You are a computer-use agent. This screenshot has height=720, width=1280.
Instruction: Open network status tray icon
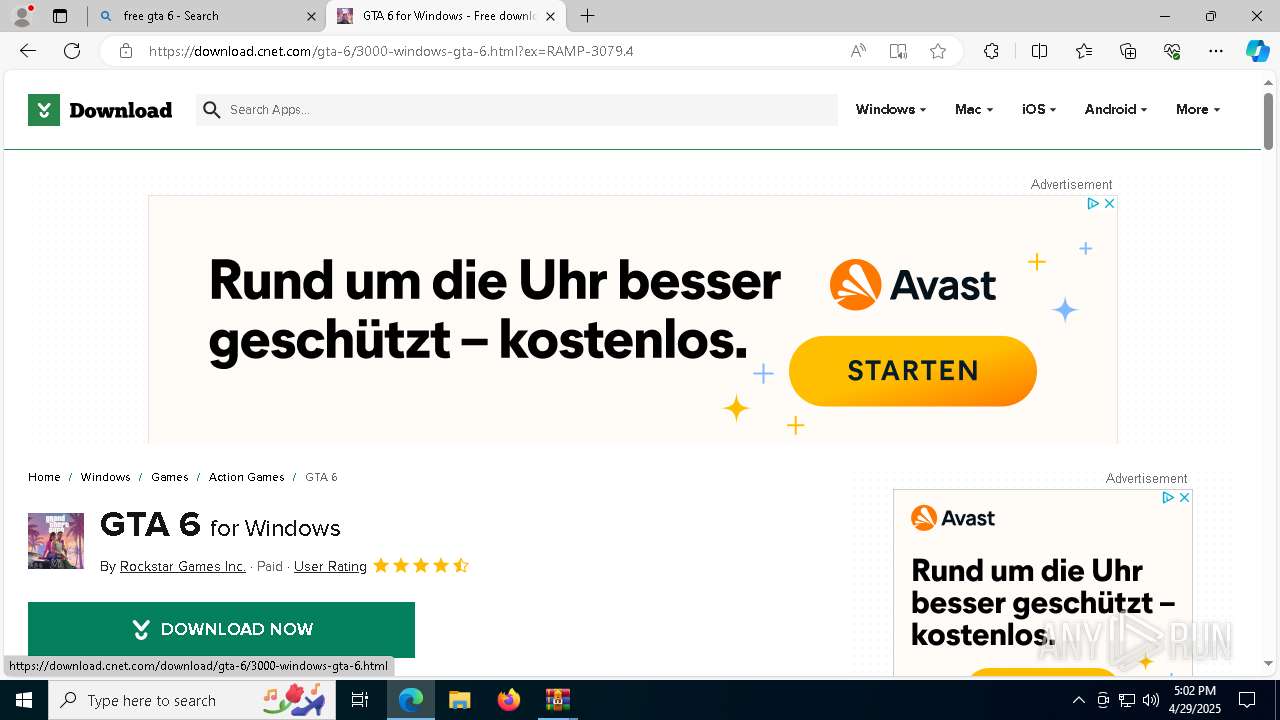click(x=1127, y=700)
